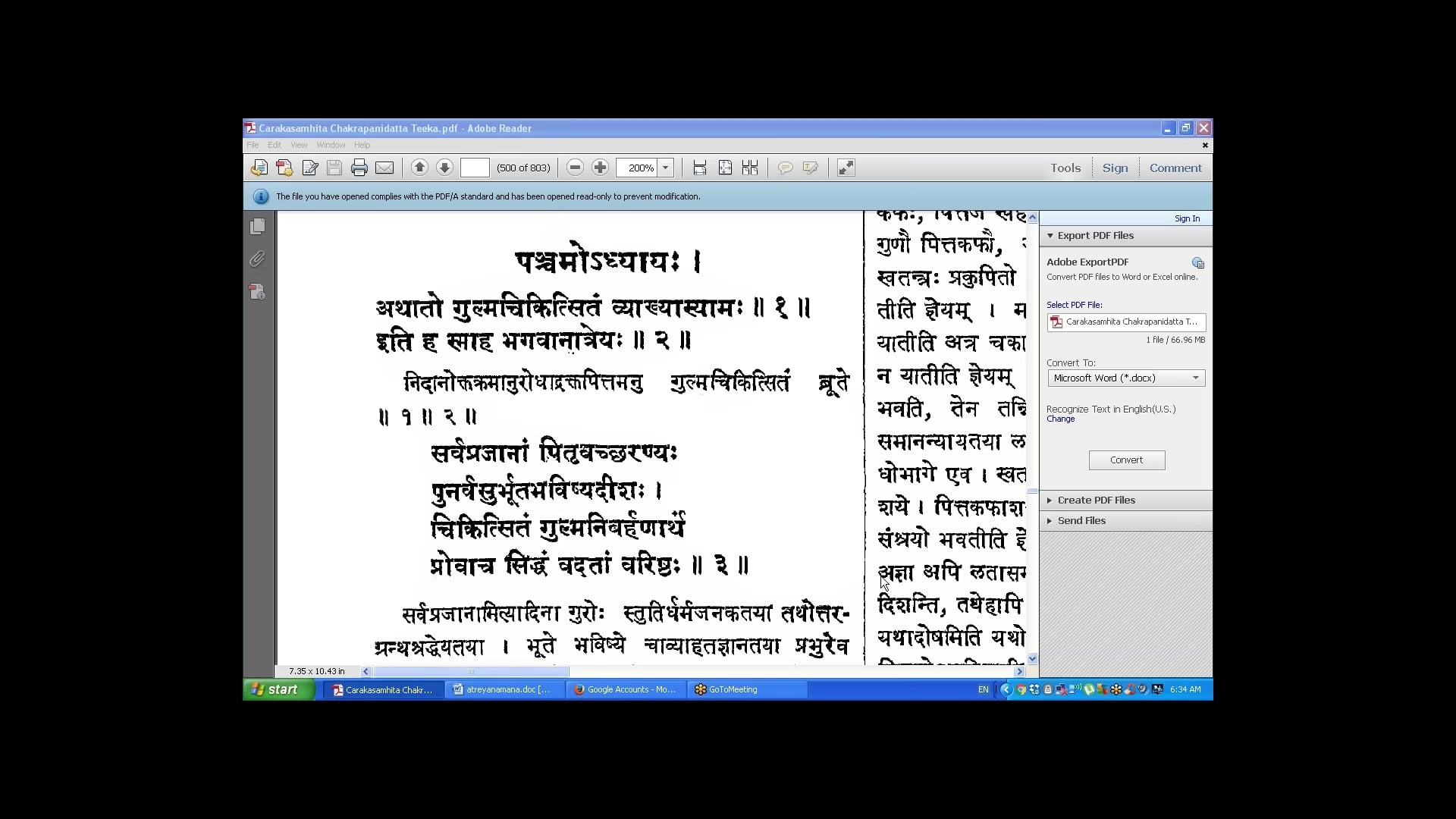Open the Comment pane tab
Screen dimensions: 1456x819
1175,168
